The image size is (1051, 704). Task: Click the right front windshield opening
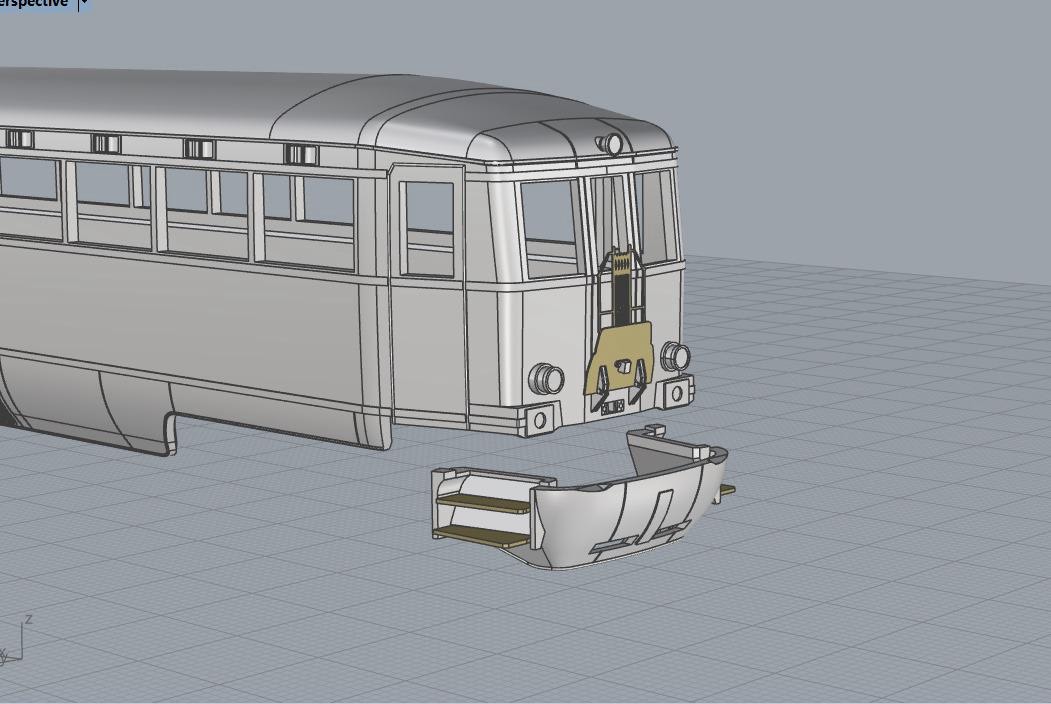657,213
